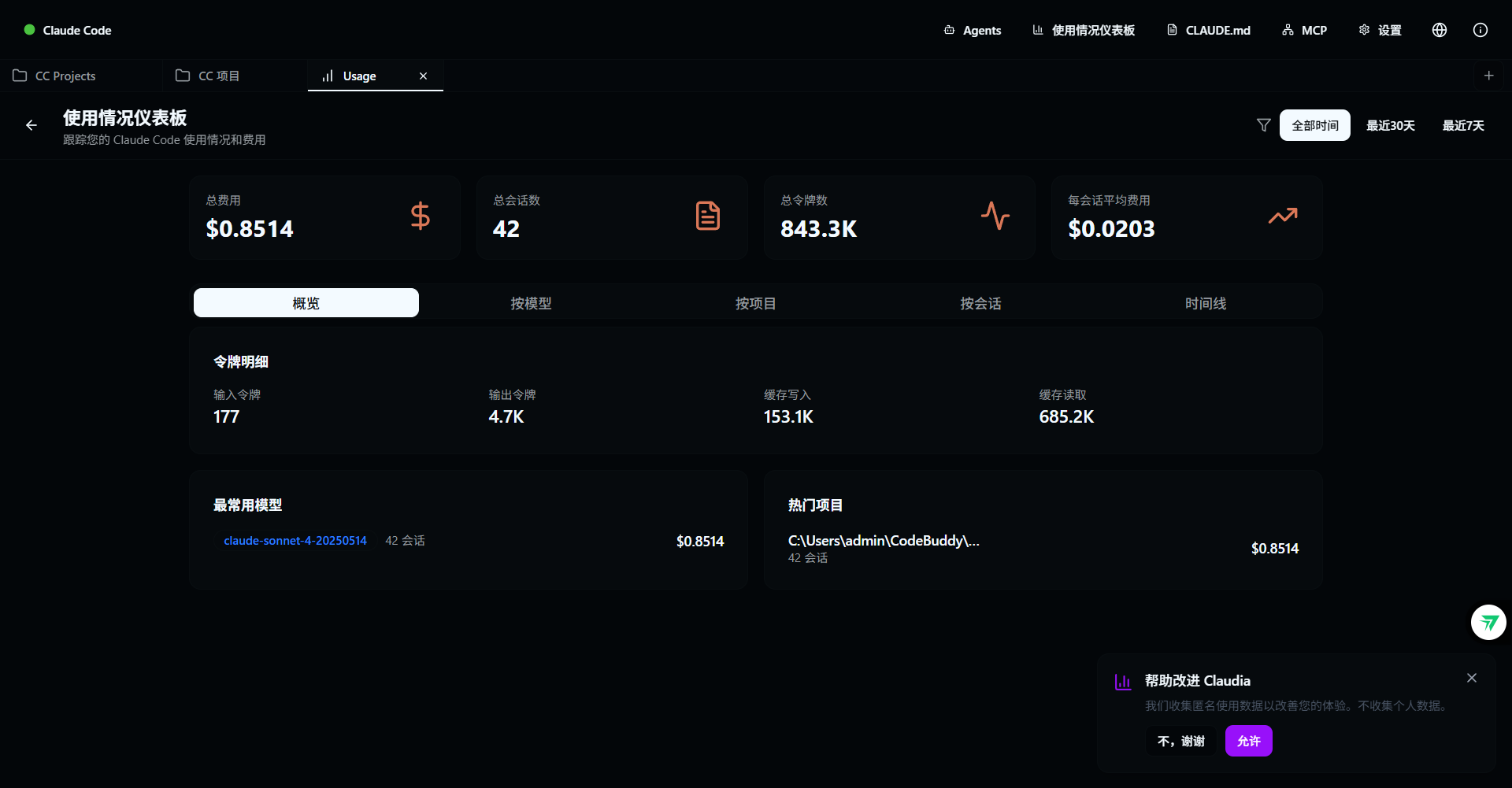Click the green Claude Code status dot
1512x788 pixels.
29,30
